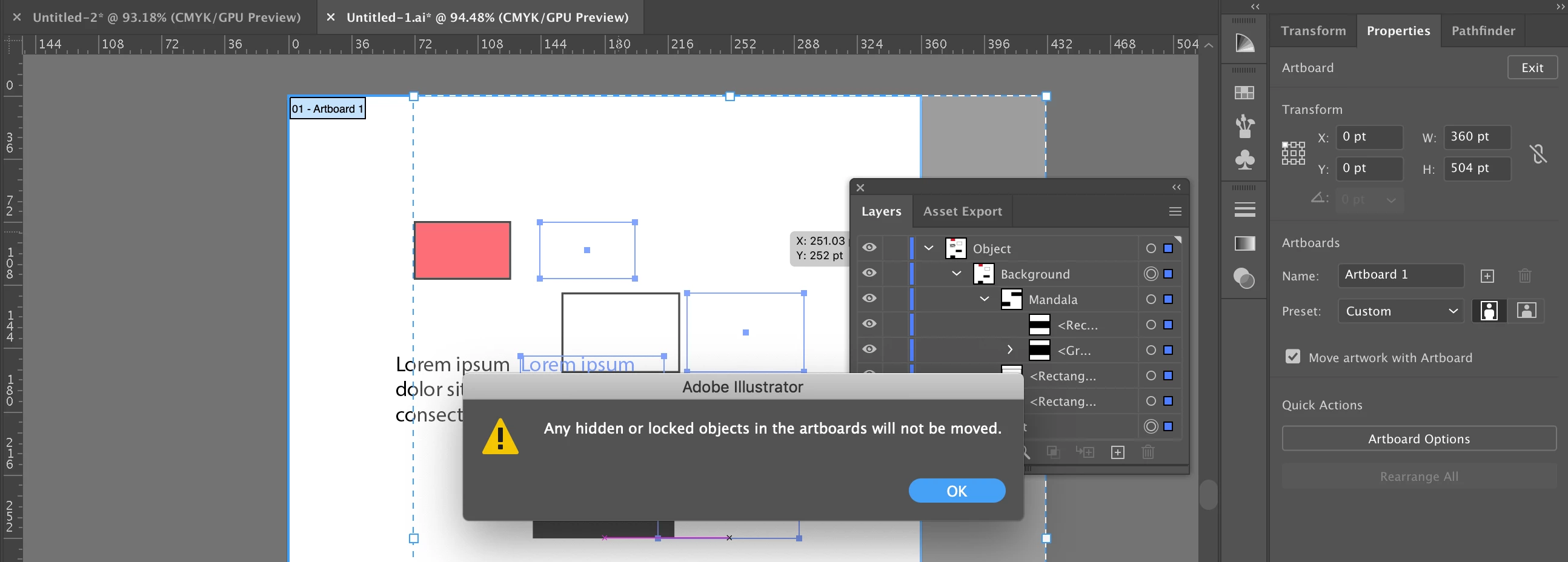Viewport: 1568px width, 562px height.
Task: Collapse Properties panel group with double arrows
Action: tap(1560, 7)
